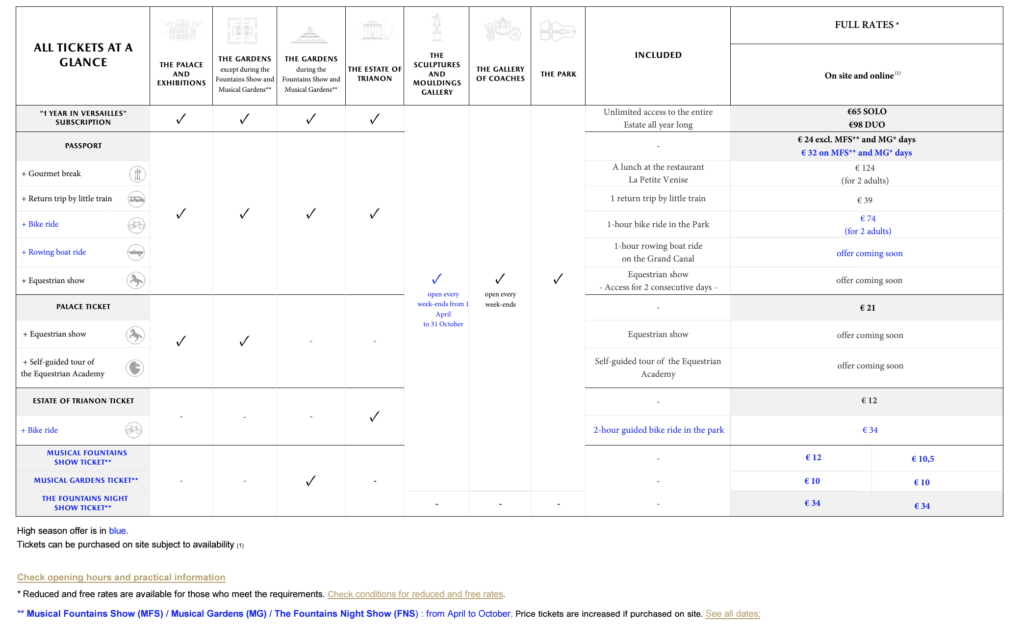Click the checkmark in The Park column
Image resolution: width=1024 pixels, height=628 pixels.
click(558, 279)
